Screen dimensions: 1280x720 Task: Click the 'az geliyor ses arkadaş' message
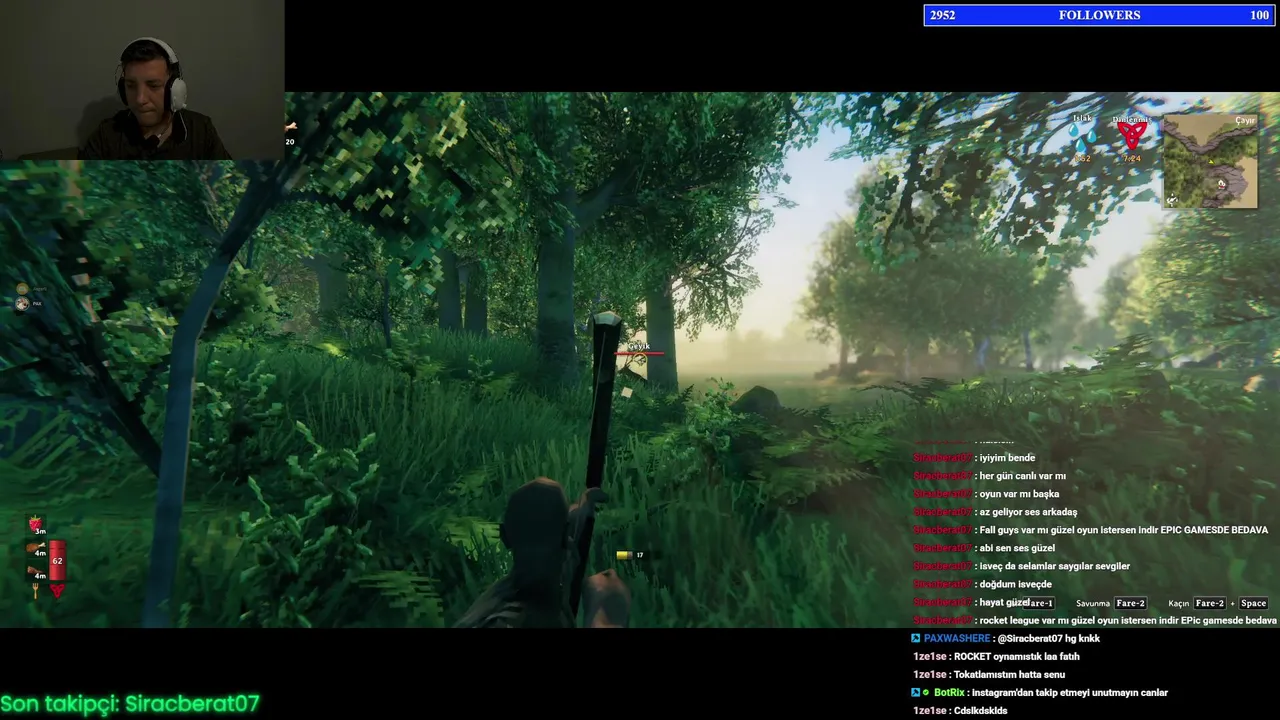pyautogui.click(x=1028, y=512)
